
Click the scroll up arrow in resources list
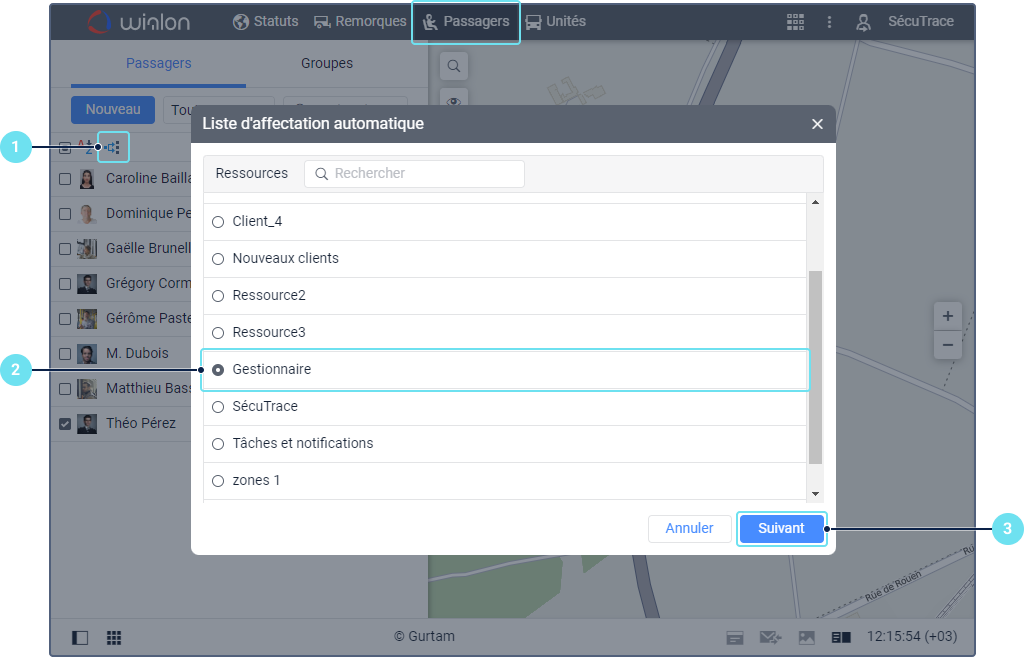click(815, 202)
